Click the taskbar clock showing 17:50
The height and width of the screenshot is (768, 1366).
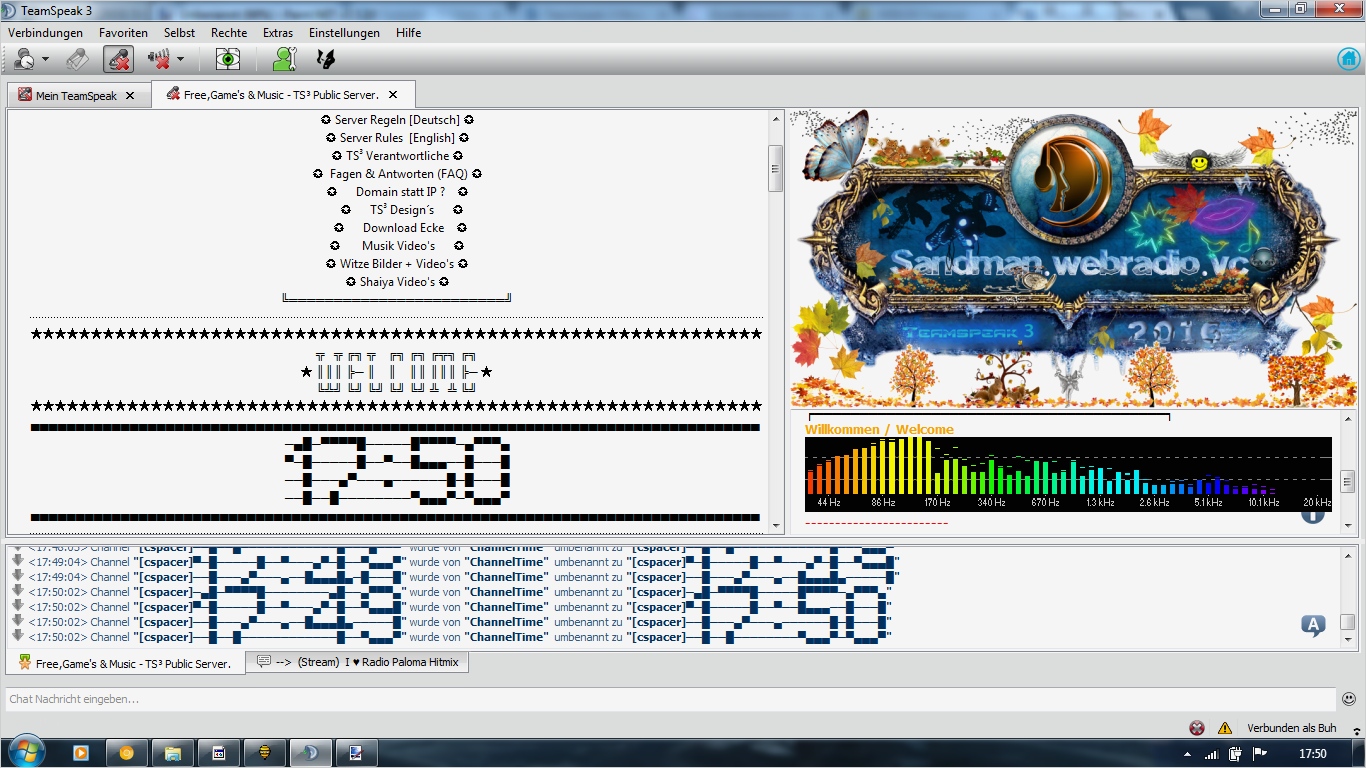(1312, 754)
